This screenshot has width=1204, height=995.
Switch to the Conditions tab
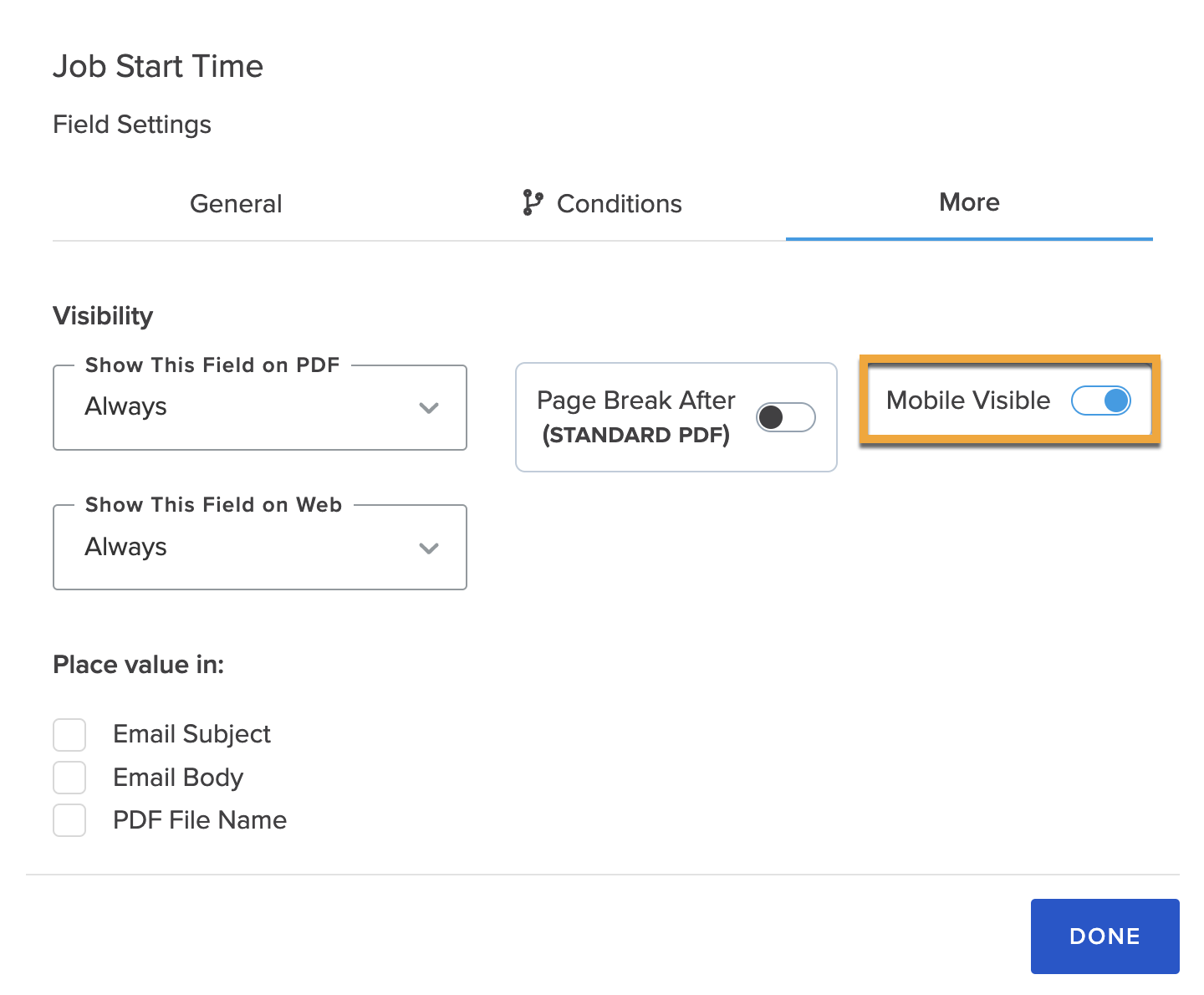(619, 203)
